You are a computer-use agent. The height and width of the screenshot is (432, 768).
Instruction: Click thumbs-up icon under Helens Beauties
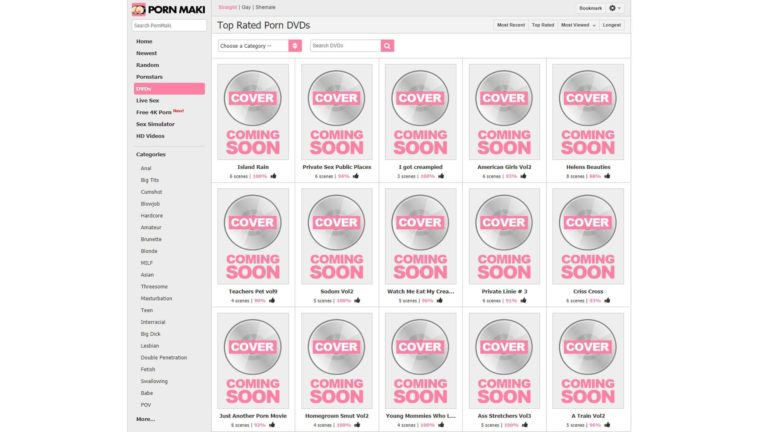(607, 176)
